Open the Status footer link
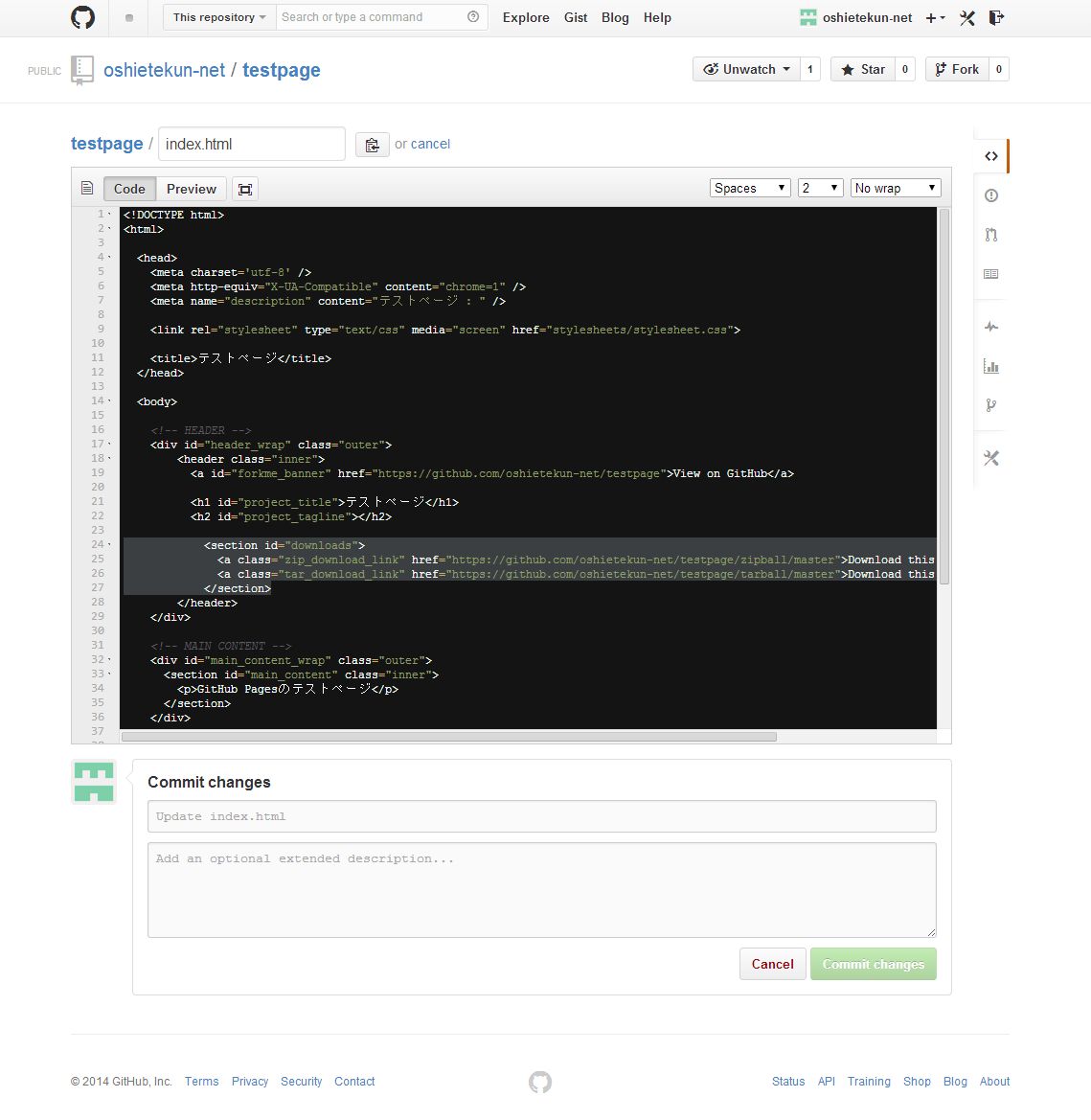Image resolution: width=1091 pixels, height=1120 pixels. 788,1082
